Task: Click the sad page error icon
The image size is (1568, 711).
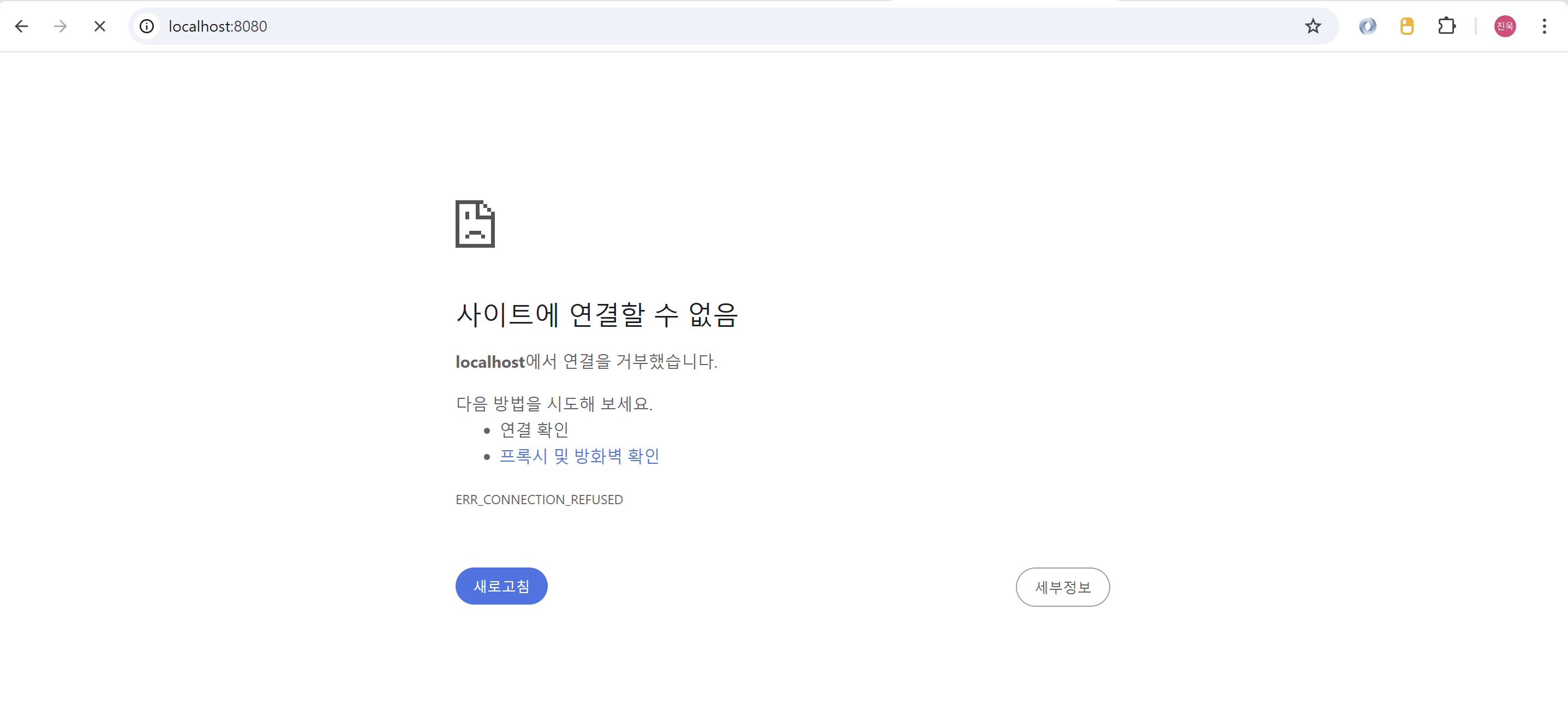Action: point(475,224)
